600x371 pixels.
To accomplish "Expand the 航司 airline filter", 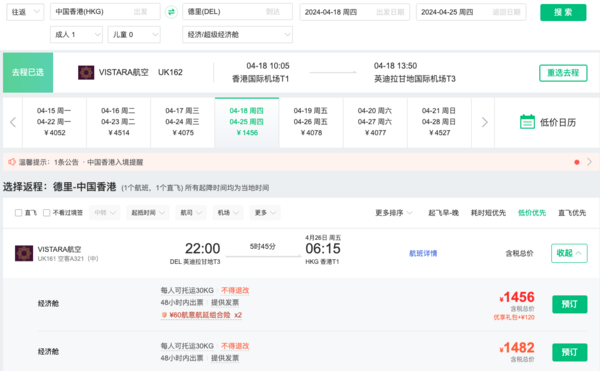I will [x=191, y=213].
